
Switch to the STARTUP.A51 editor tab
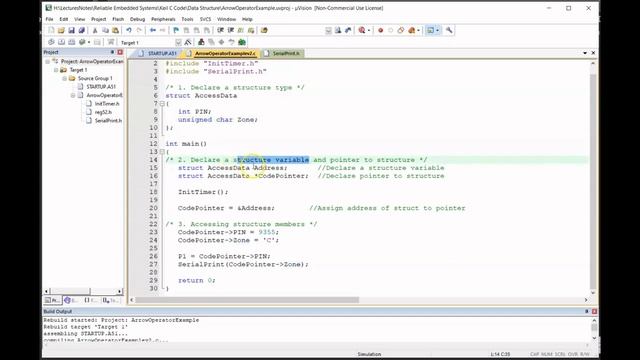coord(158,53)
